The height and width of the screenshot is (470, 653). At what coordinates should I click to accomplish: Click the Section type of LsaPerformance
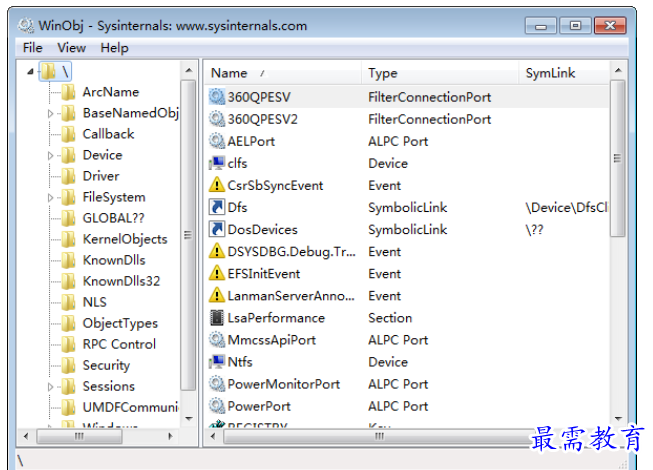[x=390, y=318]
